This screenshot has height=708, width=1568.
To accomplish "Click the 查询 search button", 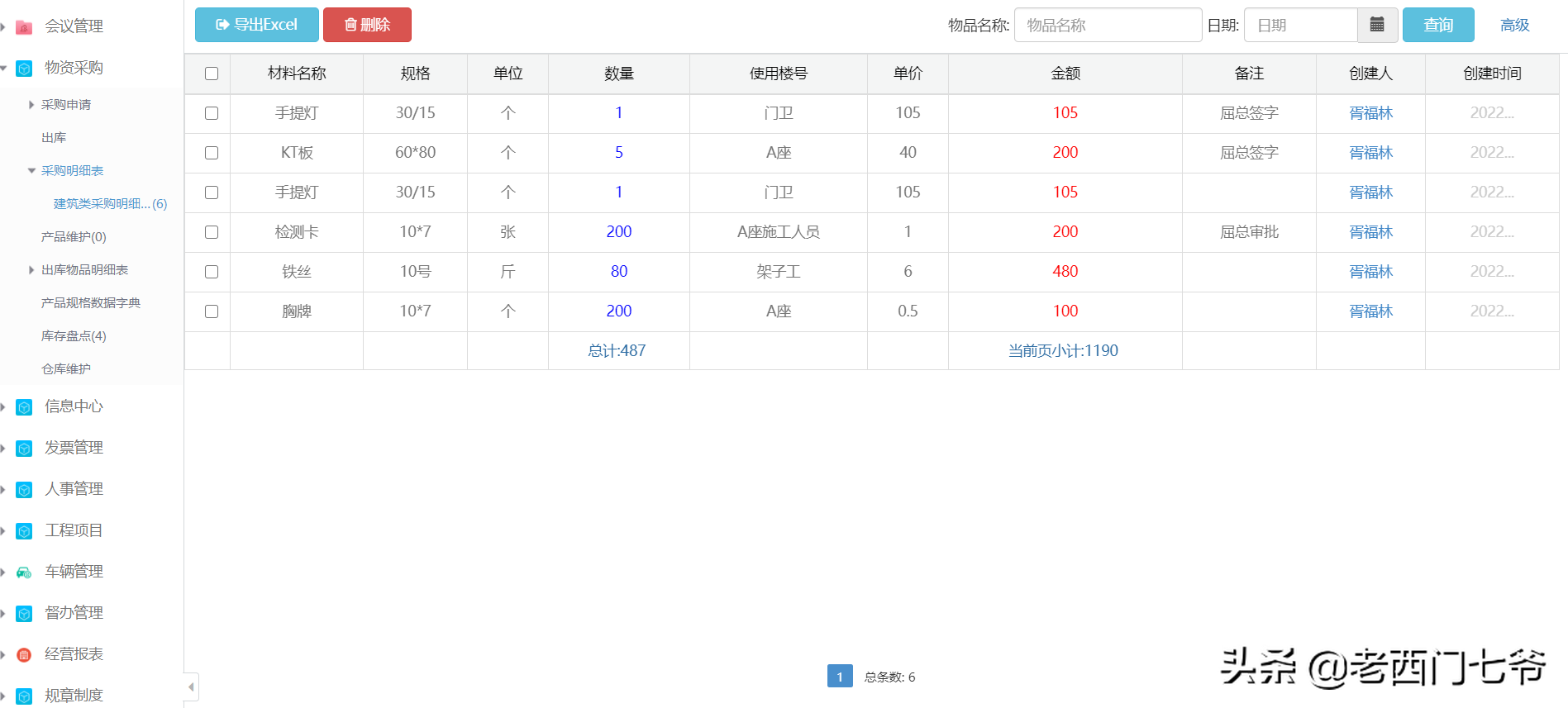I will pos(1438,25).
